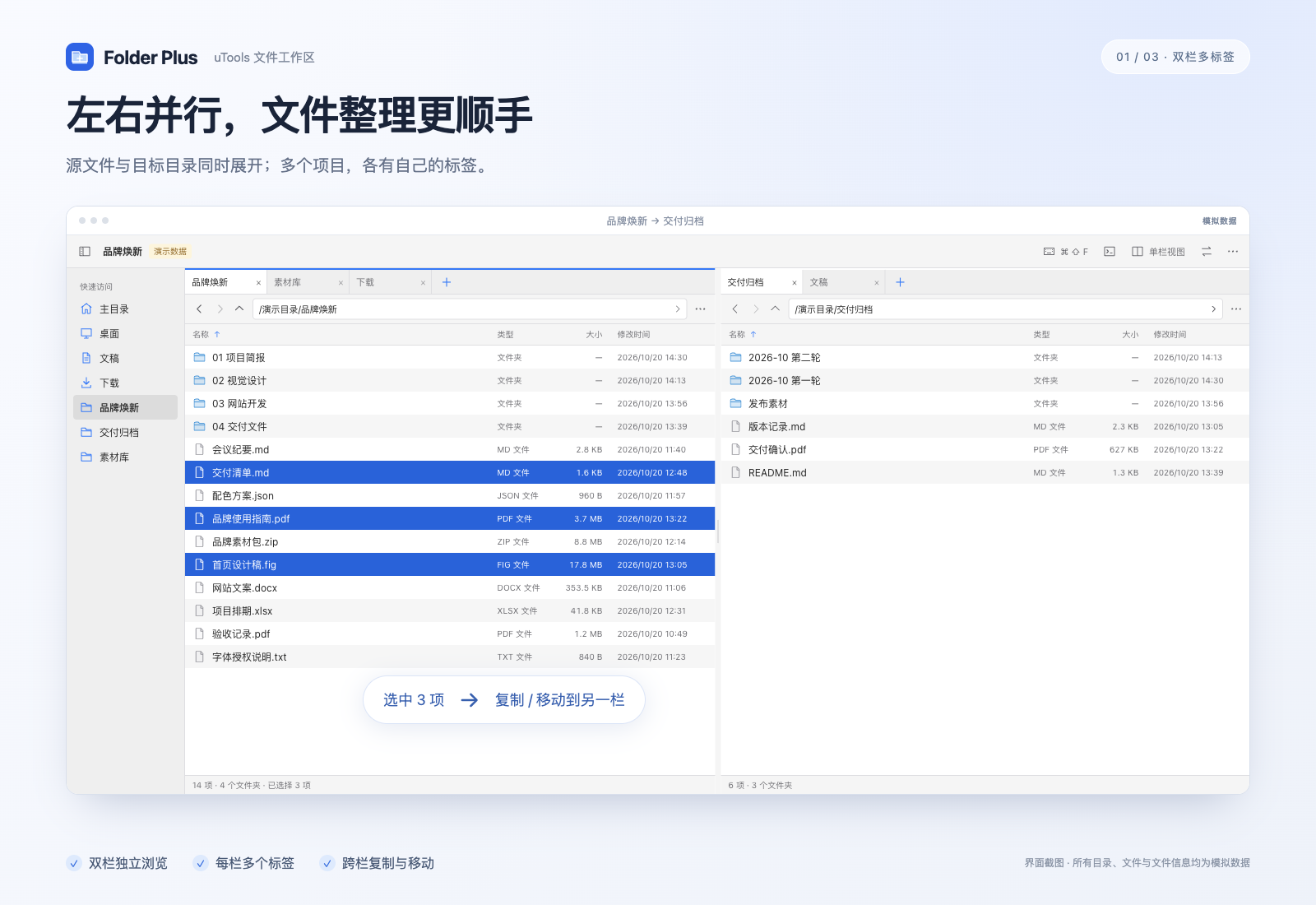Sort right pane by 大小 column

[1130, 335]
